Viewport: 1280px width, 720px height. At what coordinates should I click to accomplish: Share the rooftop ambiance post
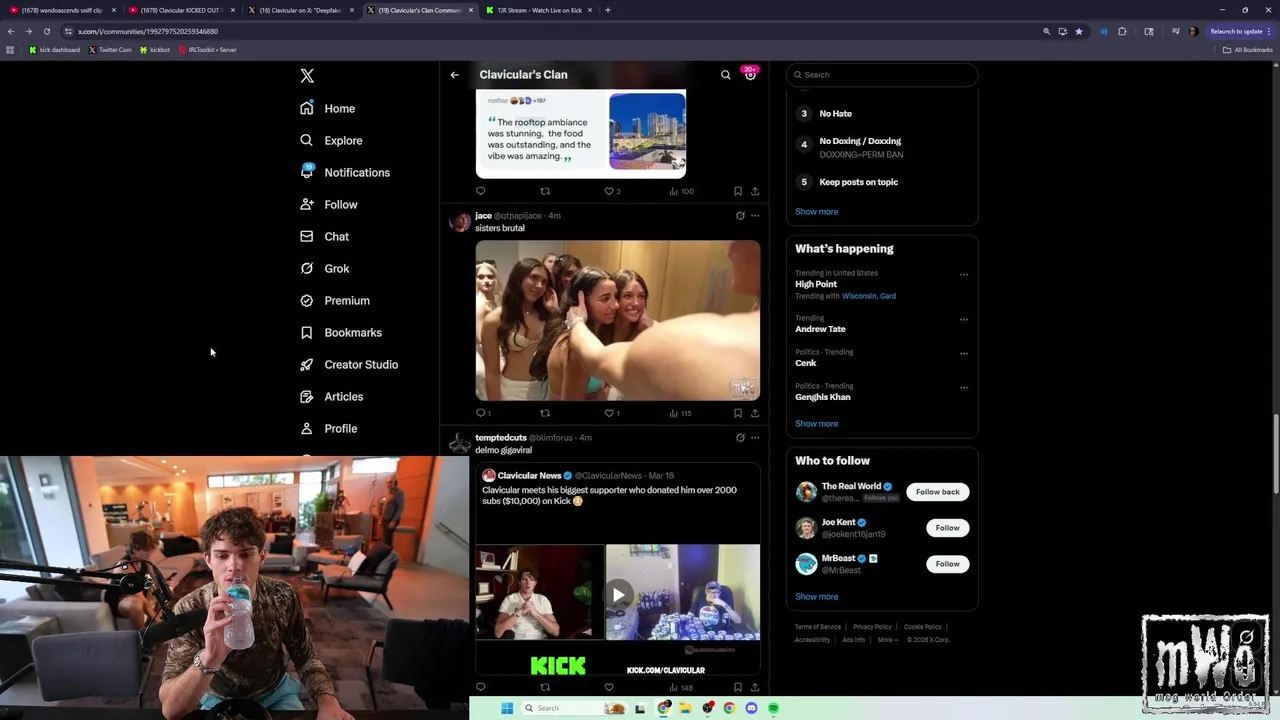pos(755,191)
